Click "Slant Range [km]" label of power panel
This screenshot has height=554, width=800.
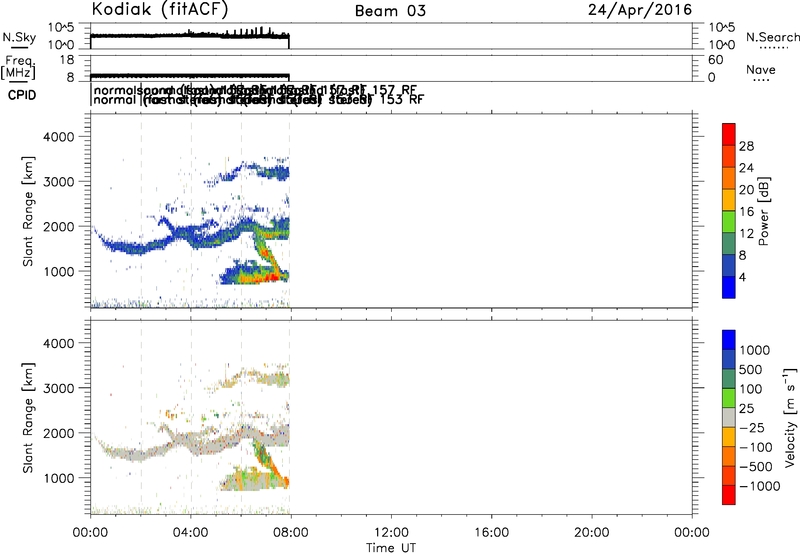pos(28,211)
